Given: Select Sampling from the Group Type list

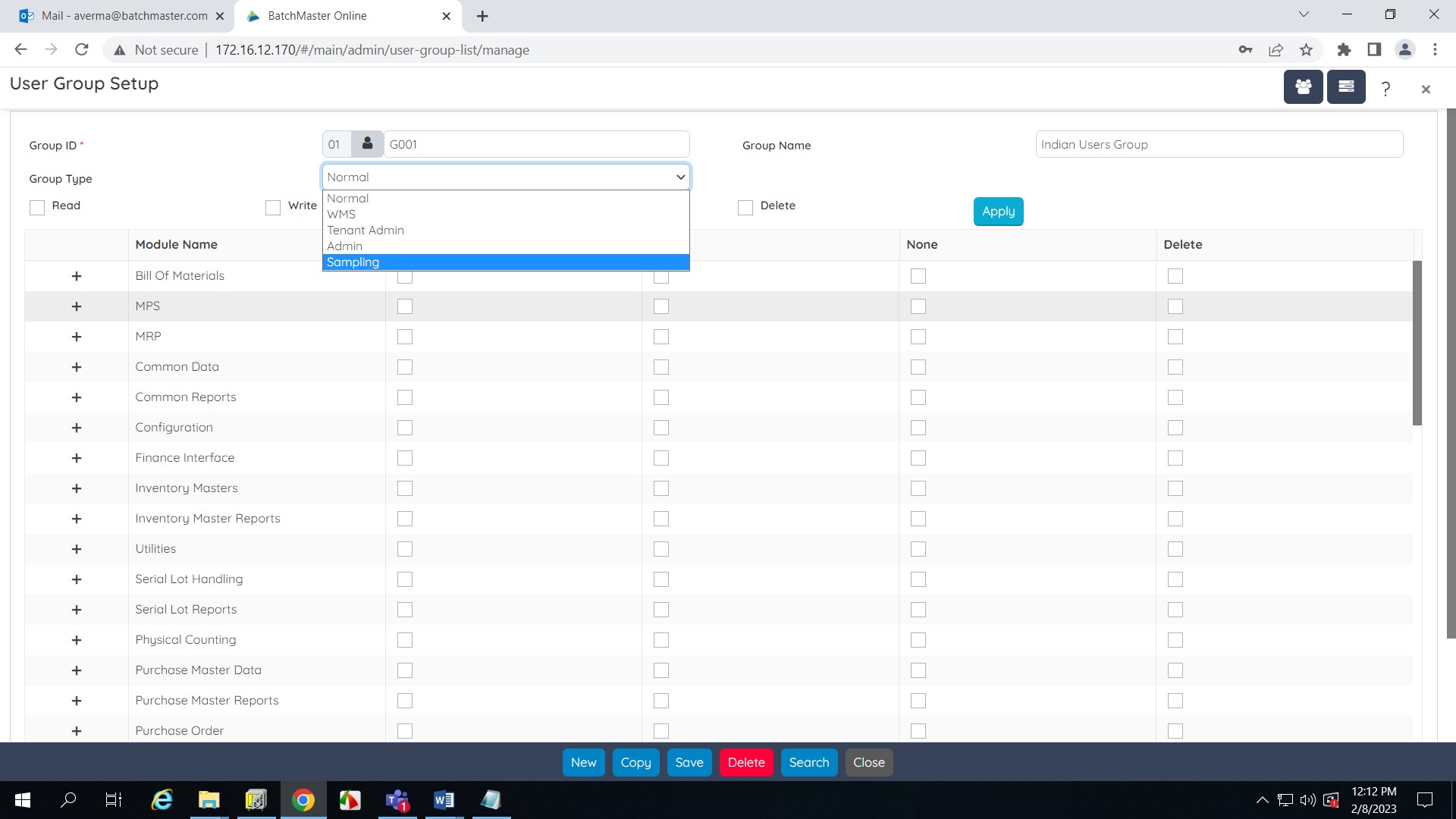Looking at the screenshot, I should point(353,262).
